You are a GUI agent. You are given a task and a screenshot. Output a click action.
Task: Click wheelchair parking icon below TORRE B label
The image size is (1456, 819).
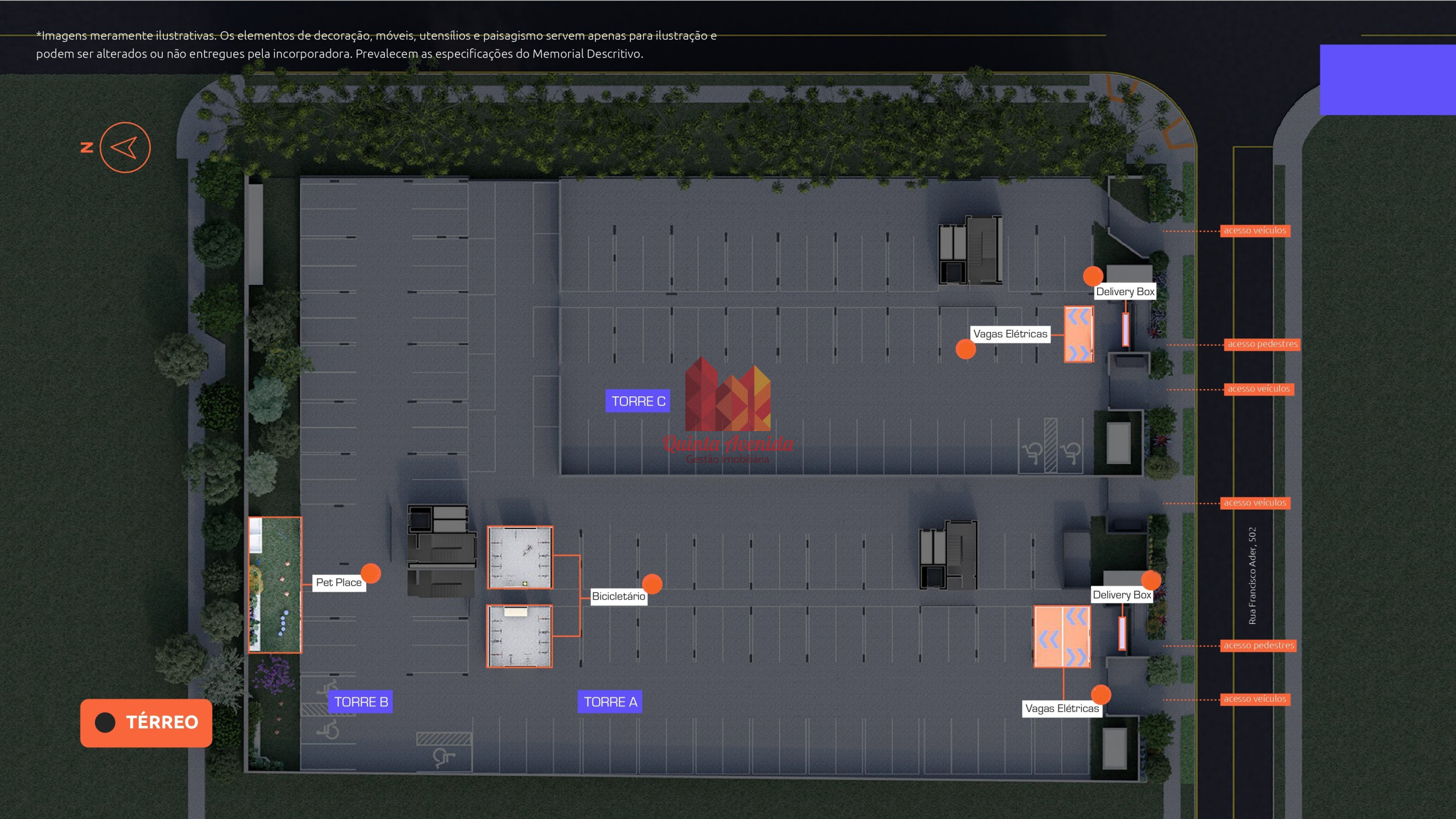coord(329,730)
